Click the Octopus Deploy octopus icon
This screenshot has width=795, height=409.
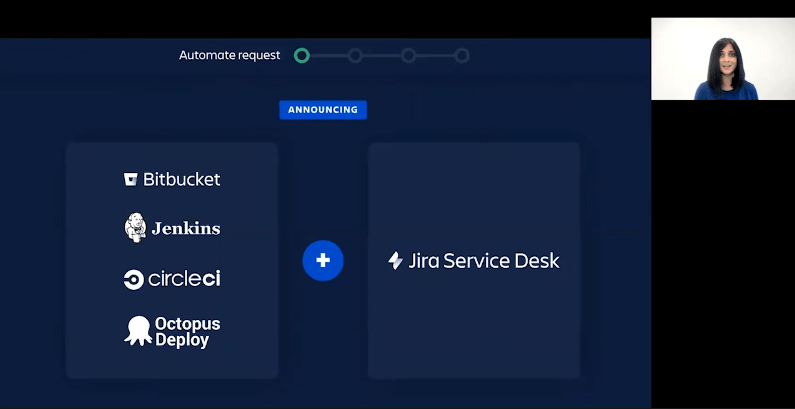point(137,331)
